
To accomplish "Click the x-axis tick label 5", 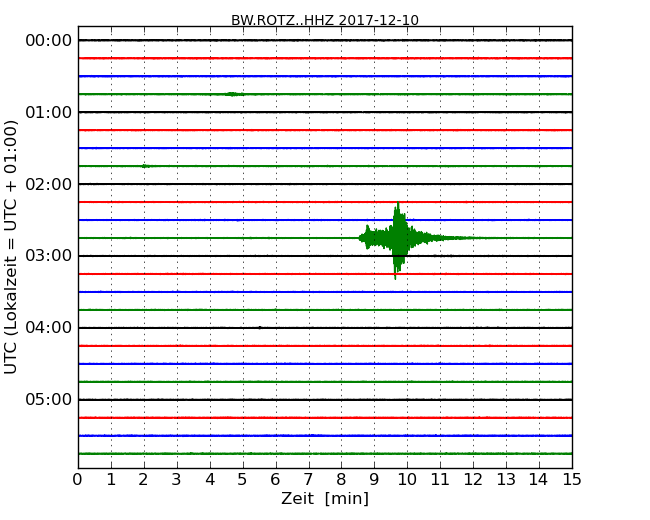I will point(242,480).
